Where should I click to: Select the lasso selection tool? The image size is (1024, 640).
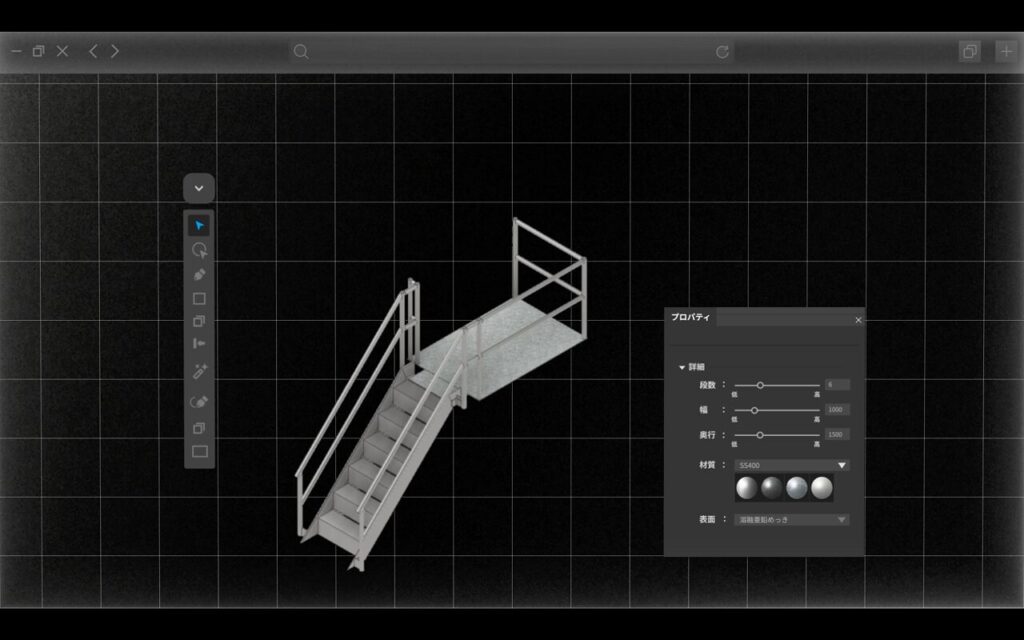coord(199,250)
